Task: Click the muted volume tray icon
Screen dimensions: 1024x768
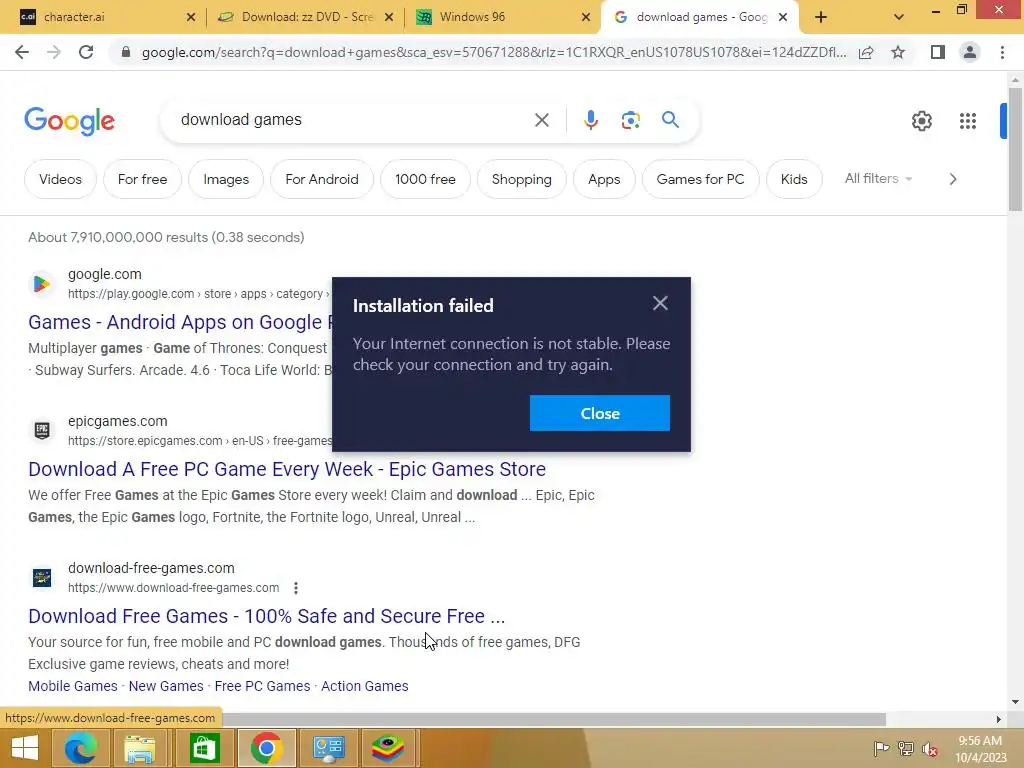Action: tap(929, 749)
